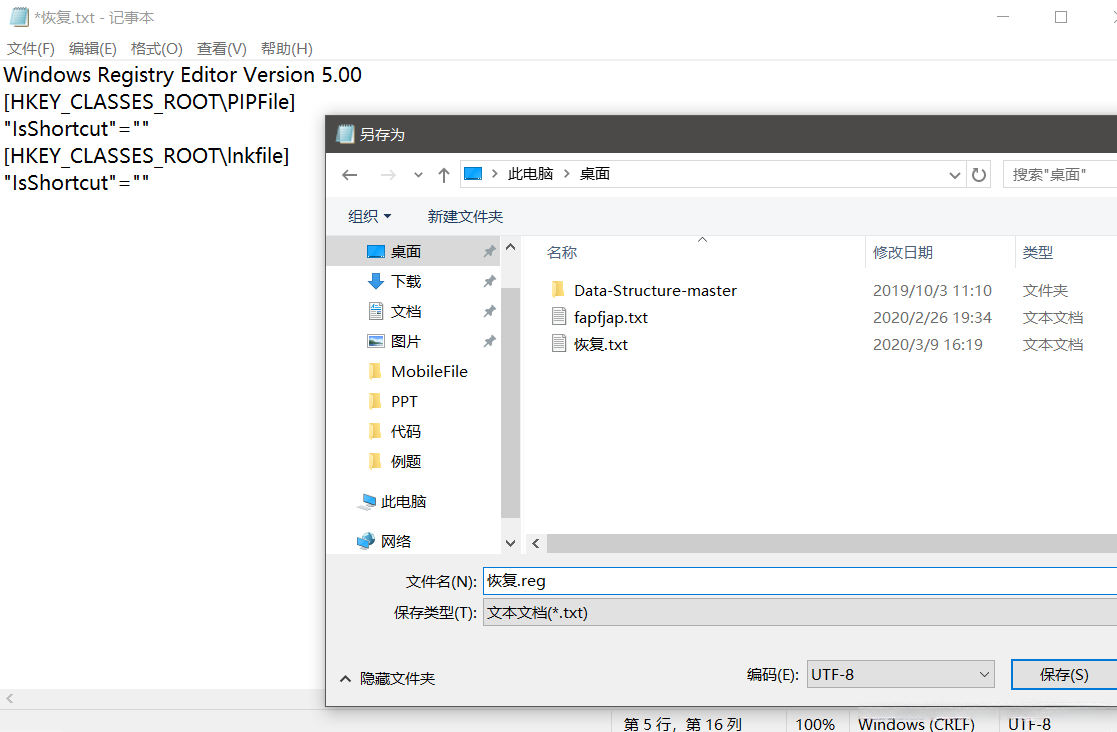This screenshot has height=732, width=1117.
Task: Open chevron after 此电脑 breadcrumb
Action: point(567,174)
